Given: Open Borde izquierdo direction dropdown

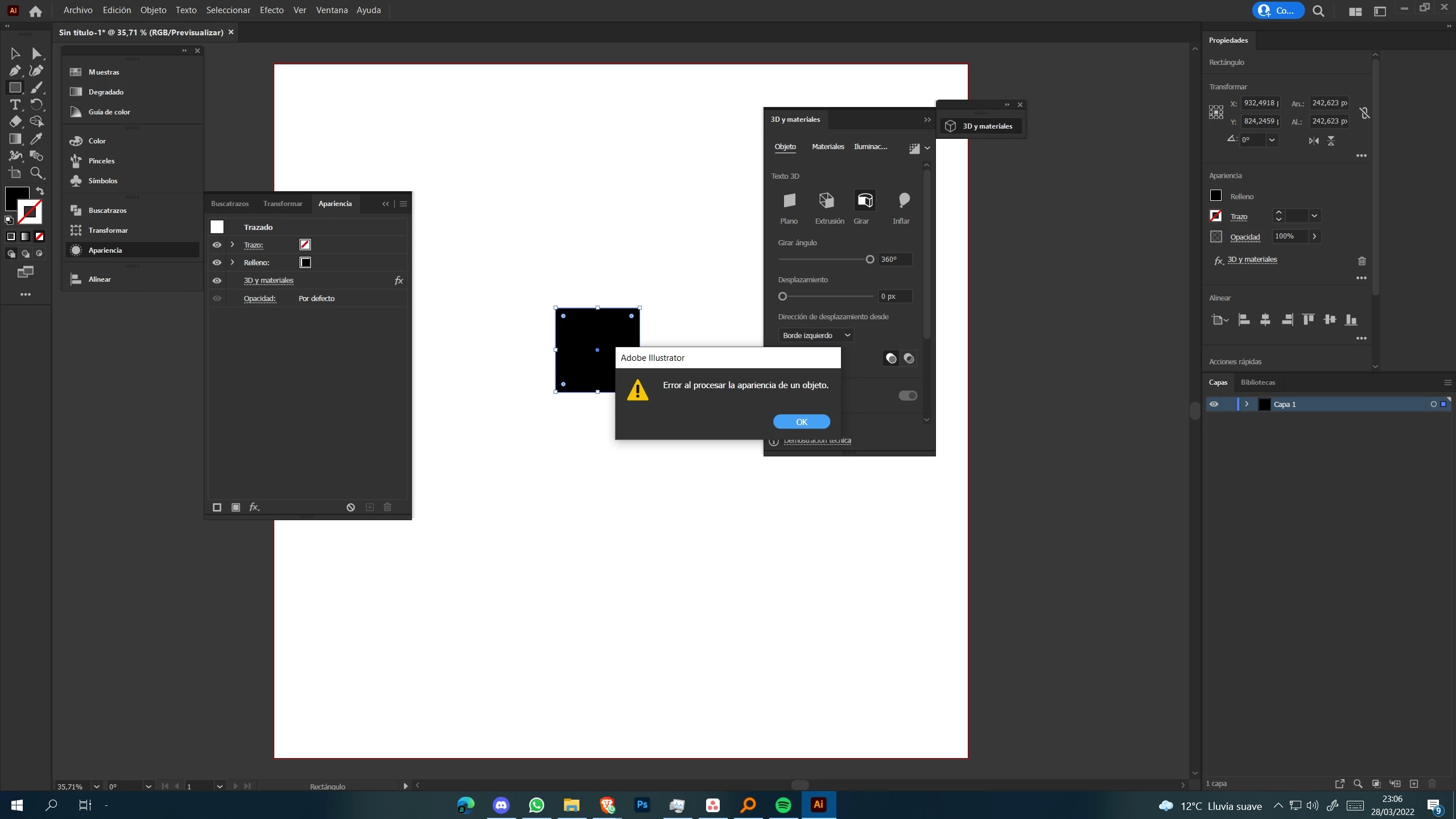Looking at the screenshot, I should click(x=815, y=335).
